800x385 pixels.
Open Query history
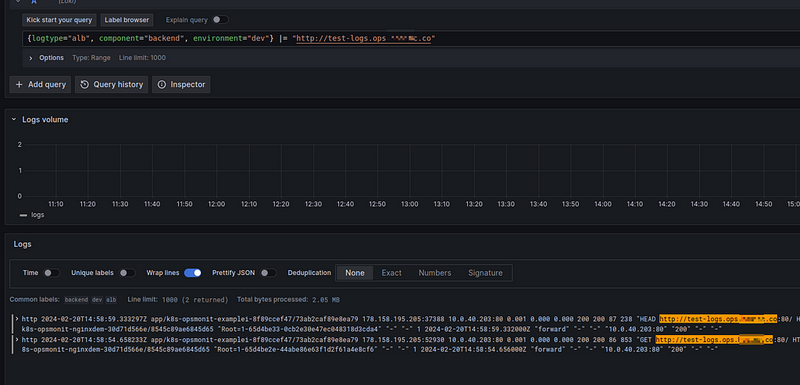pos(112,85)
